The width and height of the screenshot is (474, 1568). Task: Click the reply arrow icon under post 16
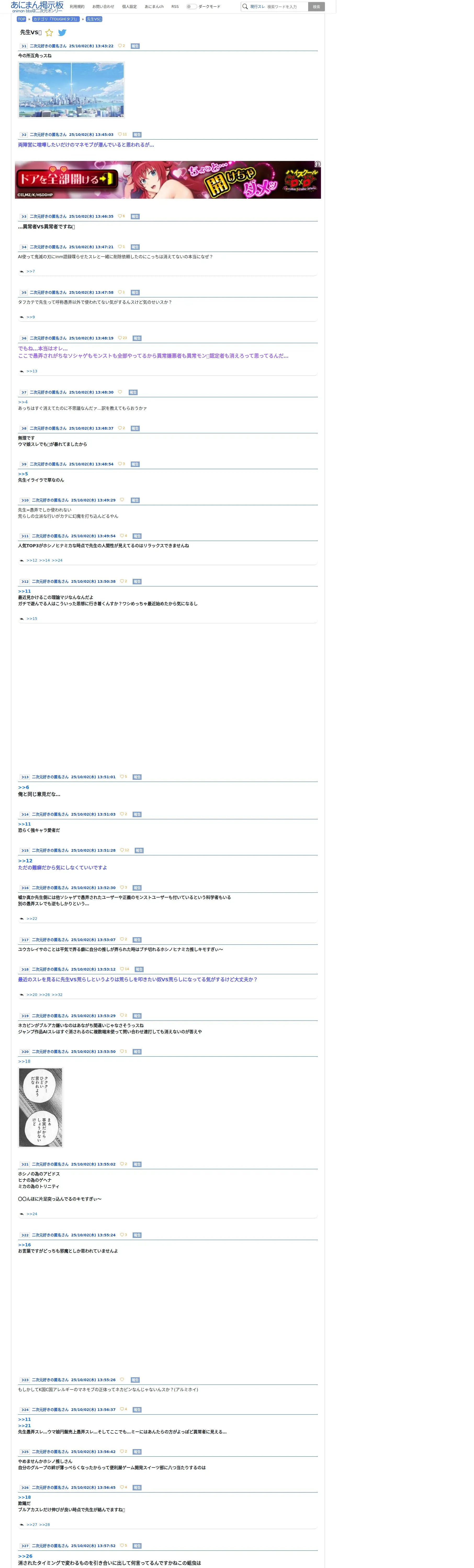[x=22, y=919]
